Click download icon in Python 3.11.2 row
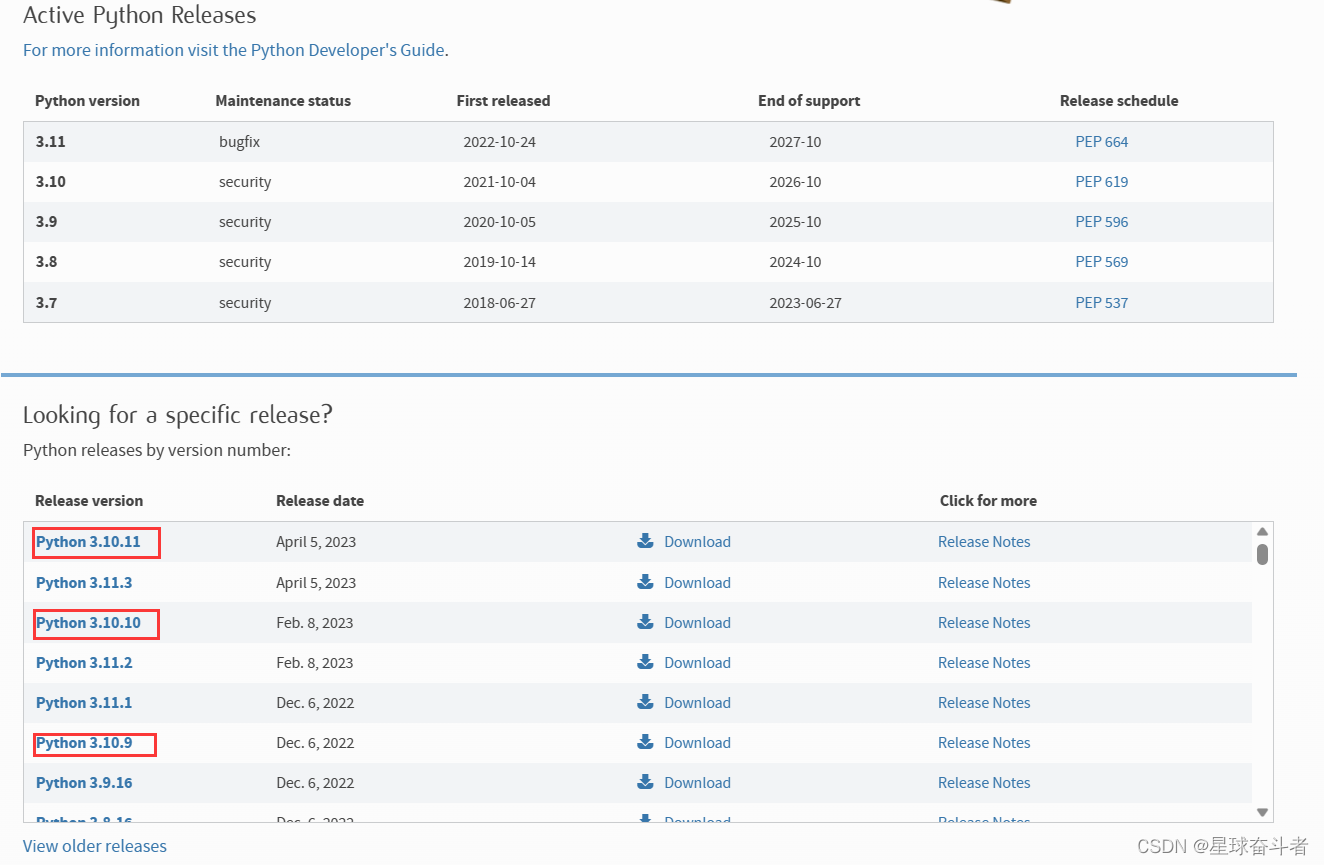1324x865 pixels. click(x=645, y=662)
